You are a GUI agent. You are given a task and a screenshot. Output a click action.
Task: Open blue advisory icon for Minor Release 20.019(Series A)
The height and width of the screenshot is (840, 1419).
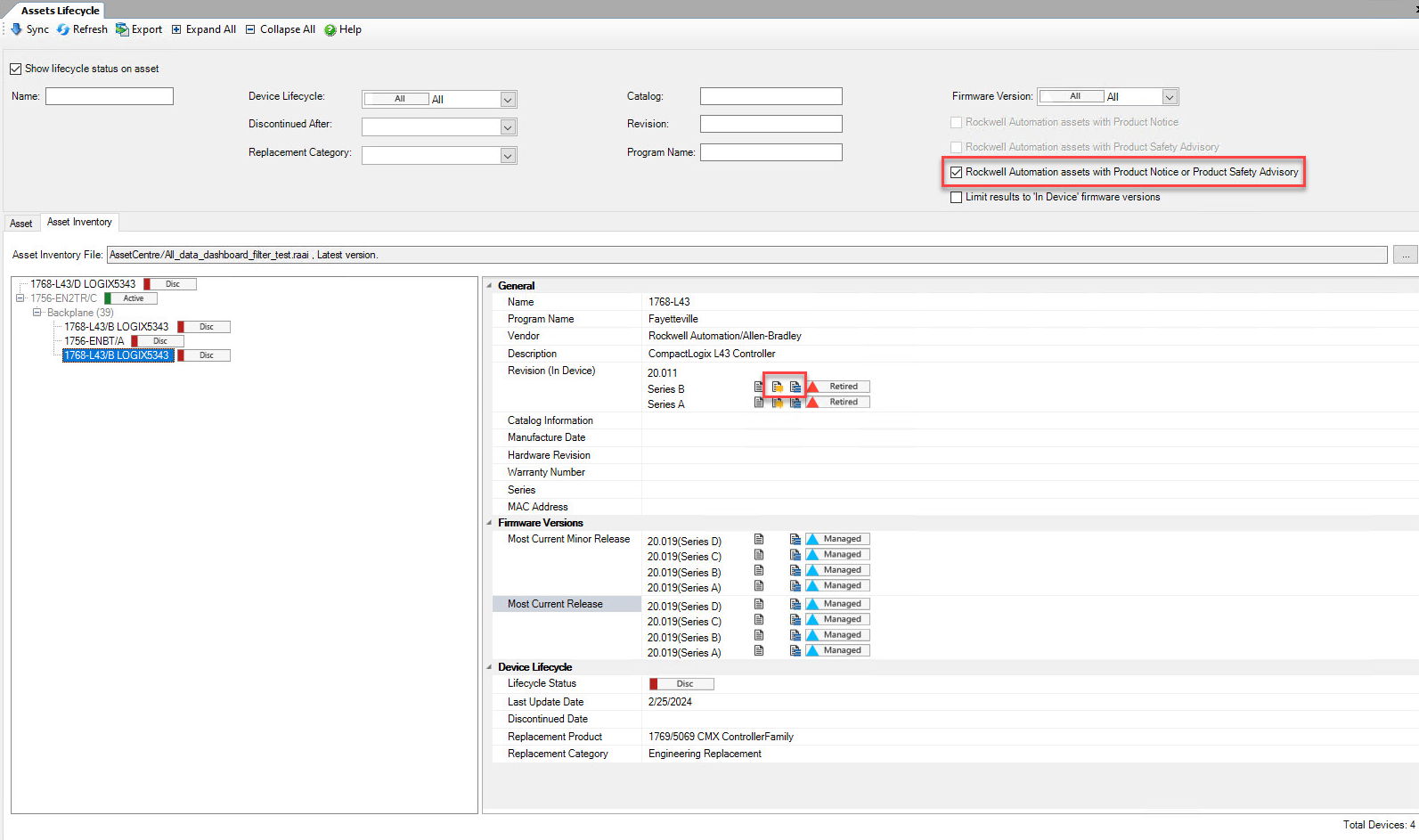click(795, 585)
